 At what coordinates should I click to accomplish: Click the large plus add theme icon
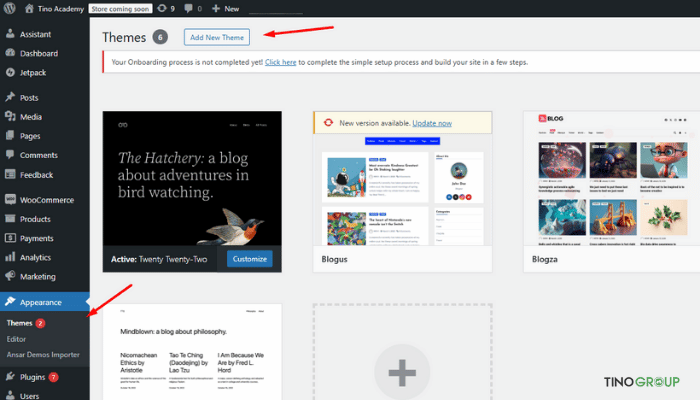[402, 372]
